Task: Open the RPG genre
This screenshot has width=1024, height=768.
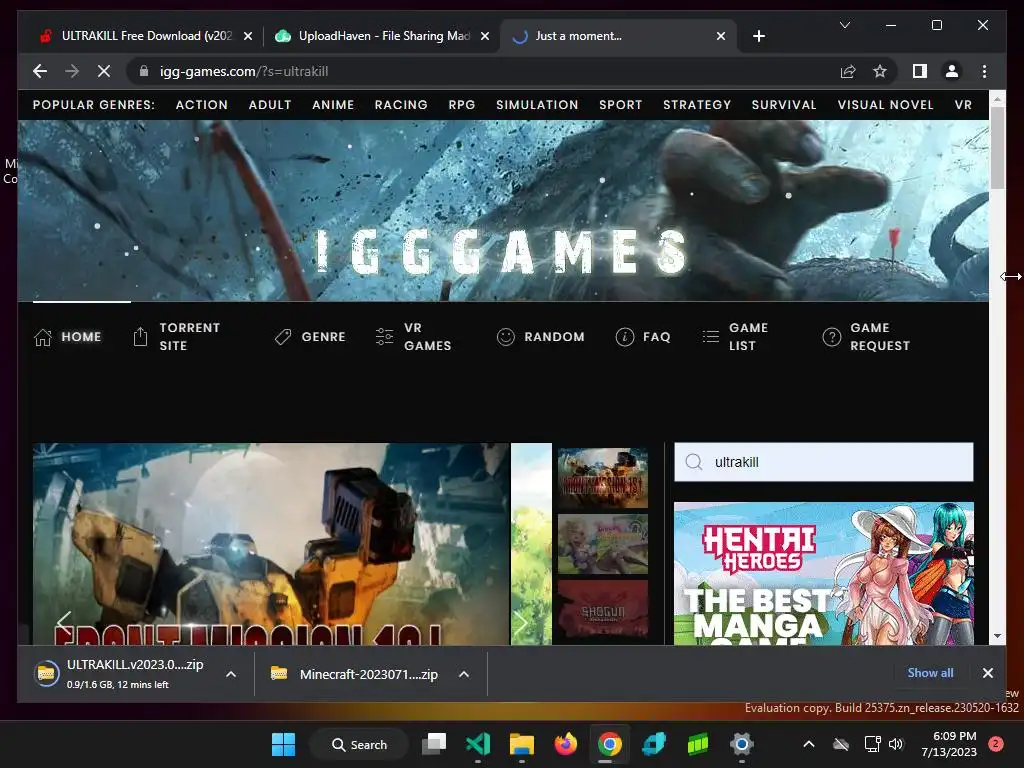Action: tap(462, 104)
